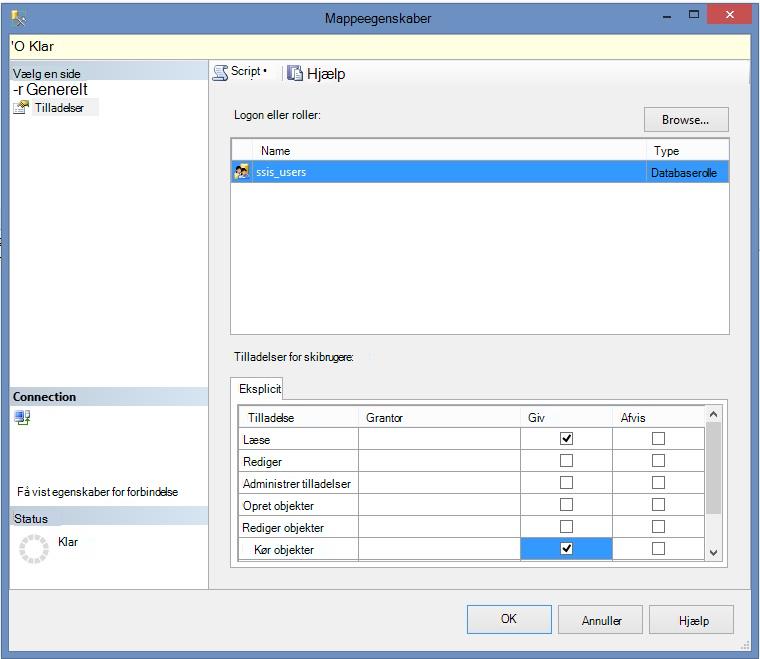This screenshot has width=760, height=659.
Task: Uncheck Giv for Læse permission
Action: click(x=566, y=439)
